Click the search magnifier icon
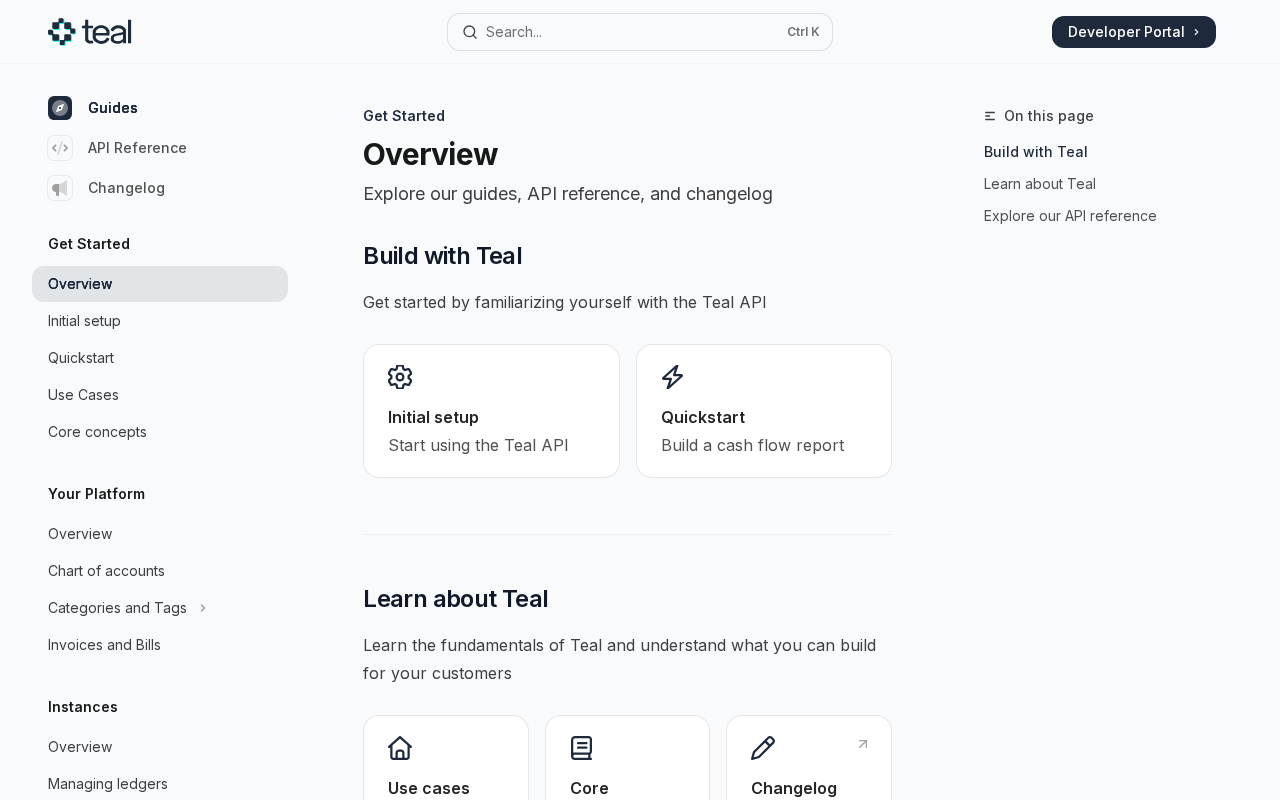This screenshot has width=1280, height=800. pos(470,32)
